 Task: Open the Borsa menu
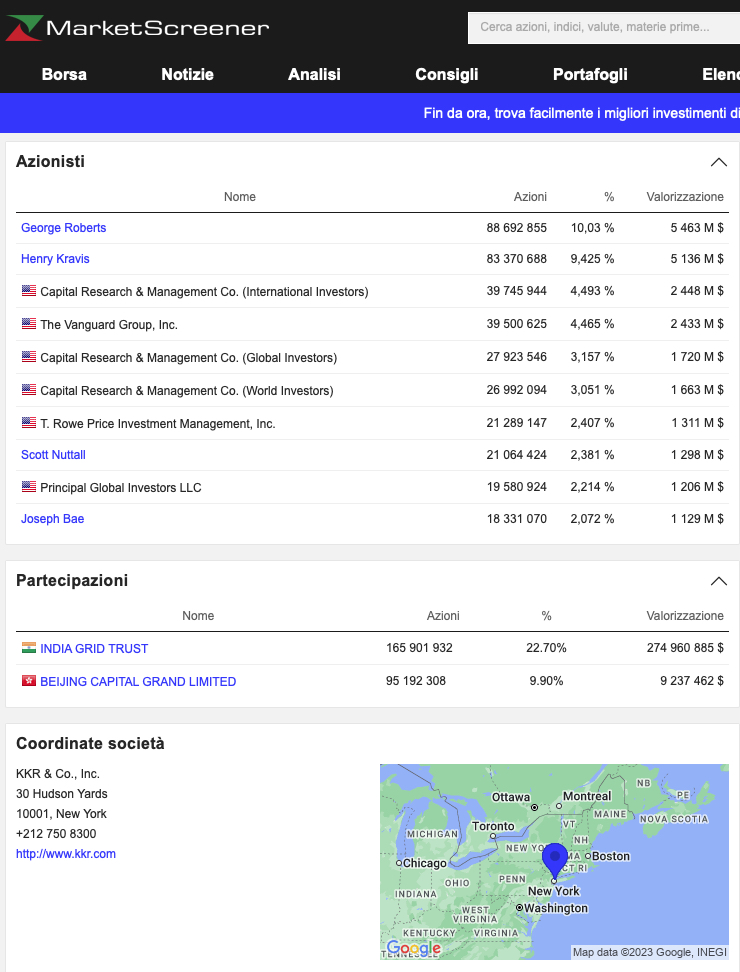point(64,74)
